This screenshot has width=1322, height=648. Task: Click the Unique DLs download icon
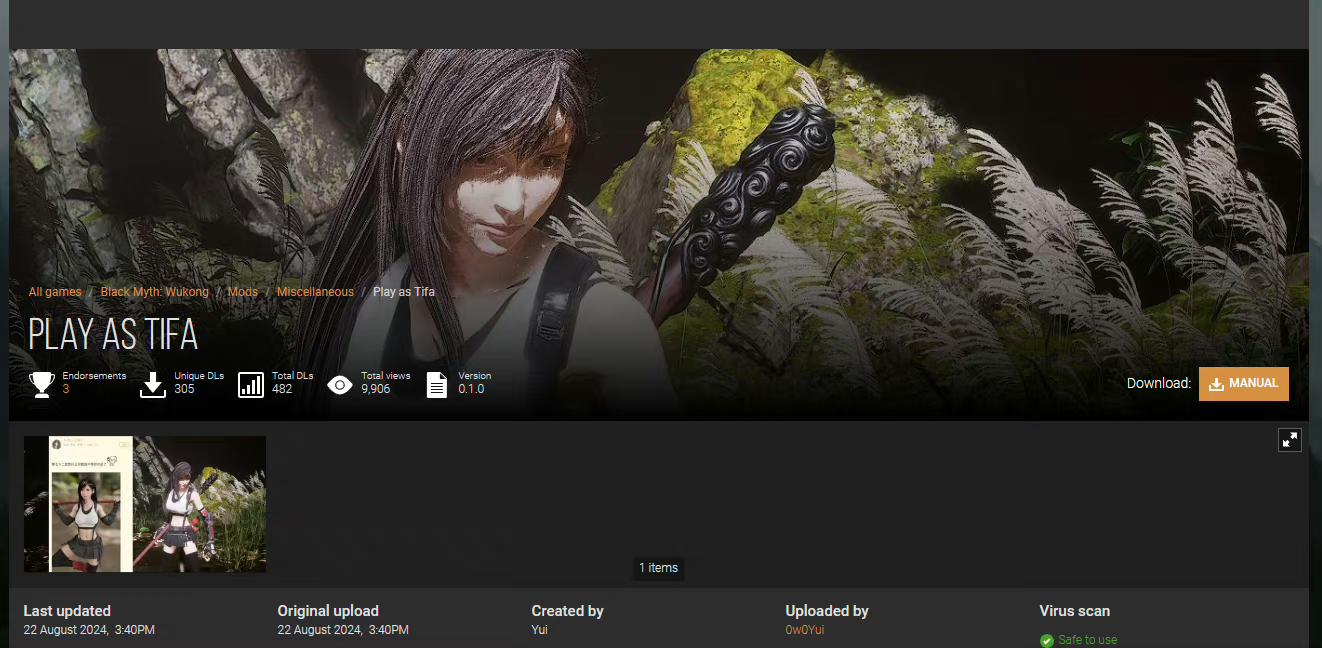pos(153,384)
